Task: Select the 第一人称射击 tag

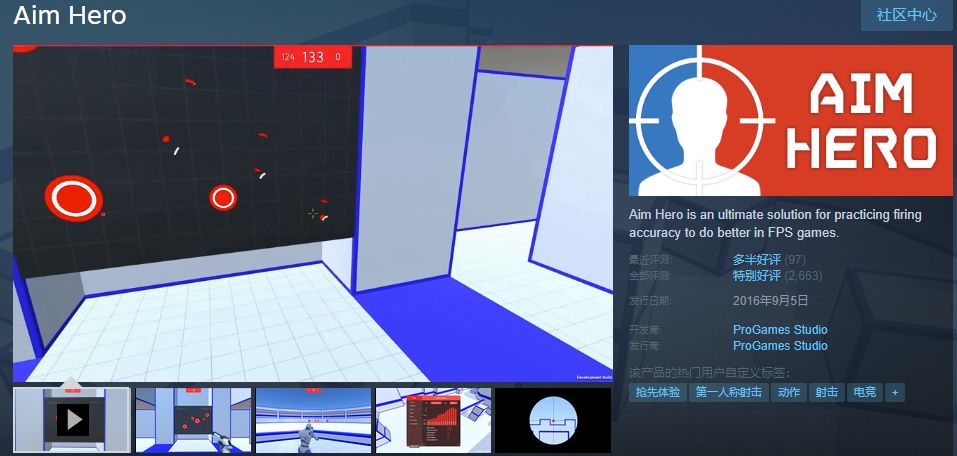Action: (x=729, y=393)
